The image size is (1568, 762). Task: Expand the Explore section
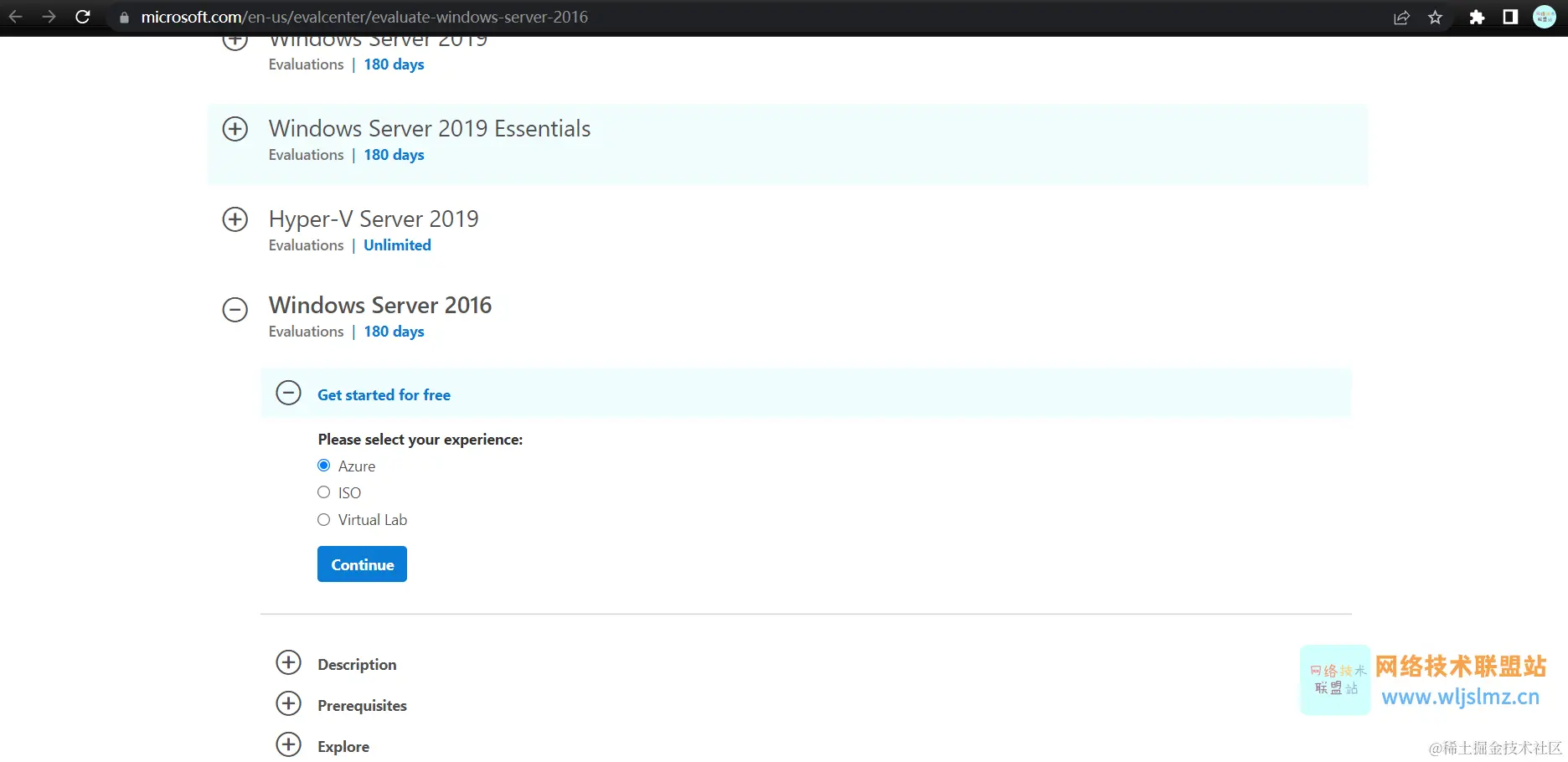tap(289, 744)
